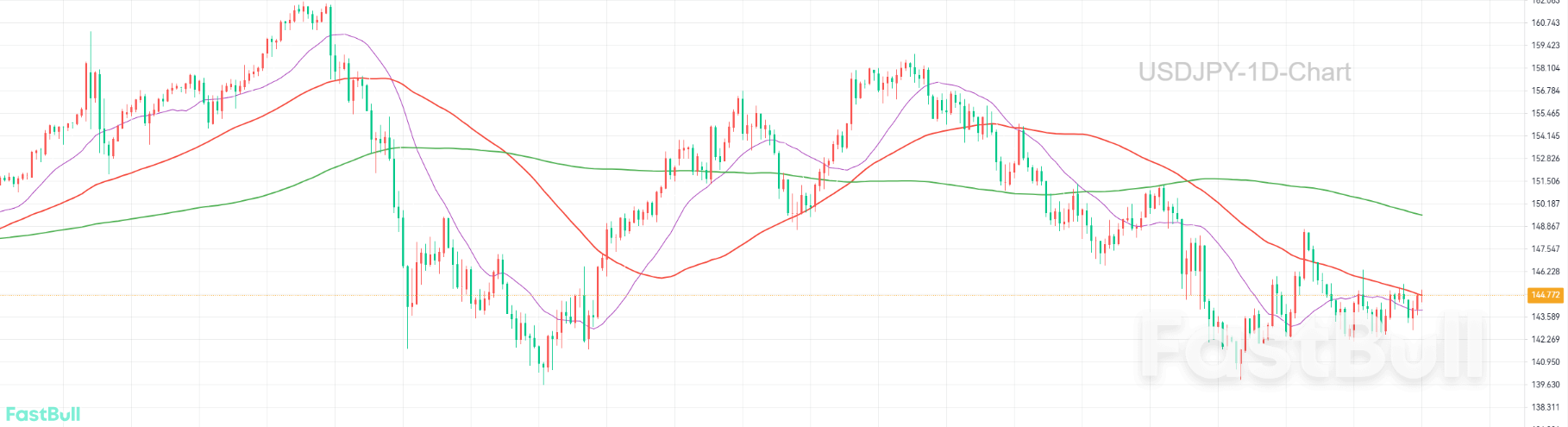Click the 152.826 price level label
The image size is (1568, 427).
pyautogui.click(x=1545, y=159)
